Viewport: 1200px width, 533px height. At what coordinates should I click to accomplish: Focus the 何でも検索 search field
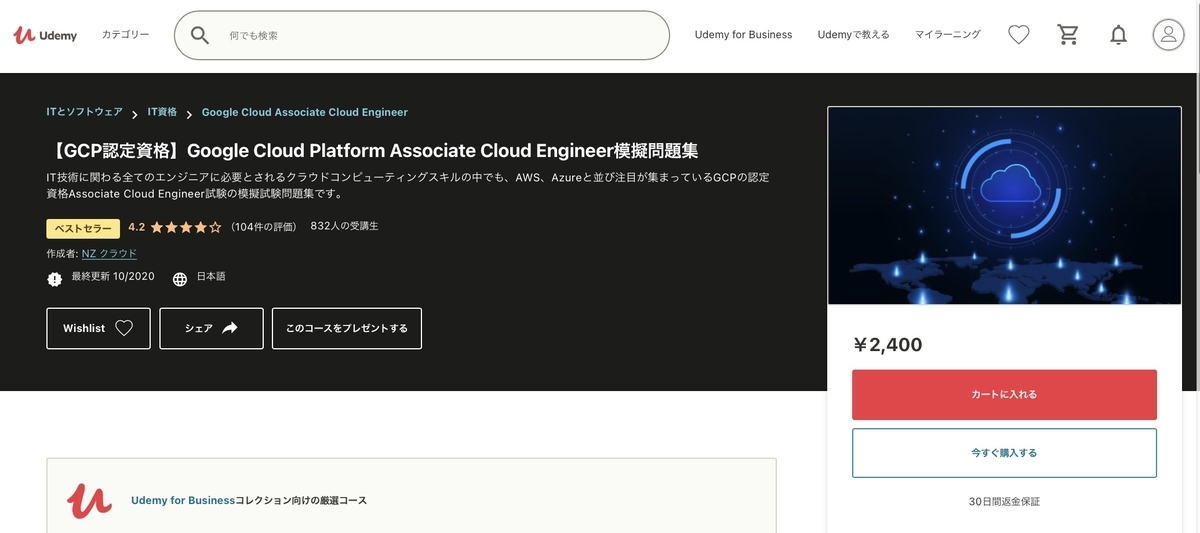pos(422,35)
